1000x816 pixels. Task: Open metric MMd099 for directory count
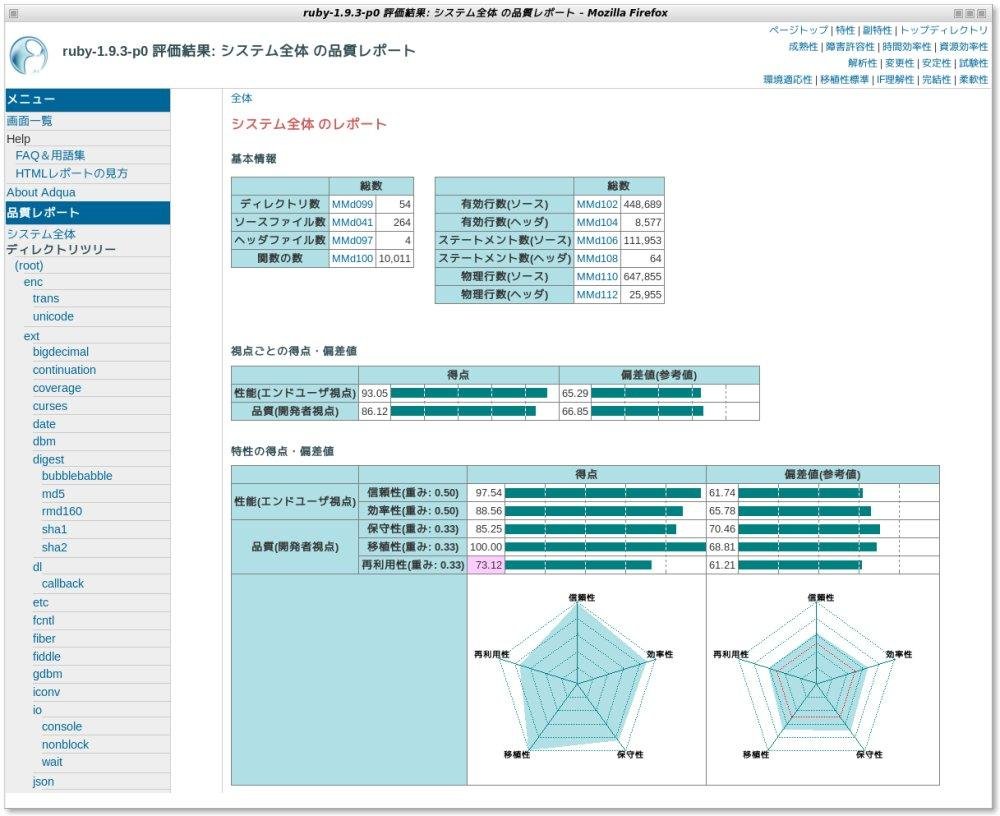coord(352,204)
